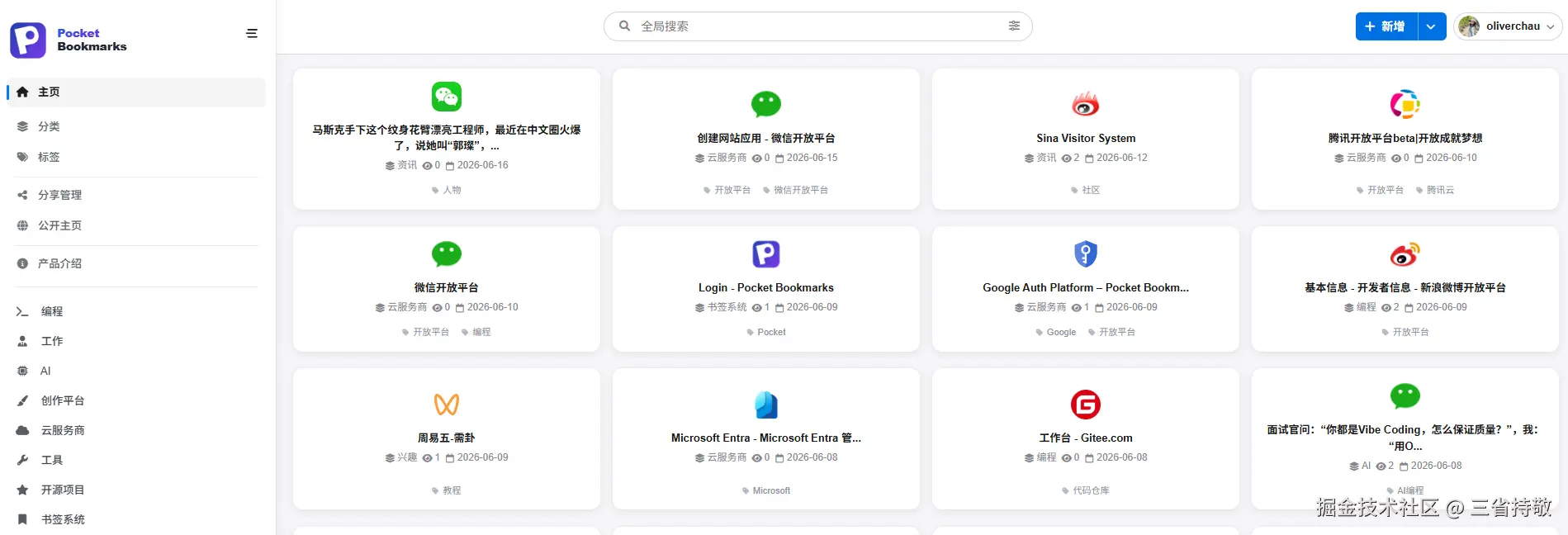Click the 腾讯云 tag
This screenshot has height=535, width=1568.
pyautogui.click(x=1435, y=190)
